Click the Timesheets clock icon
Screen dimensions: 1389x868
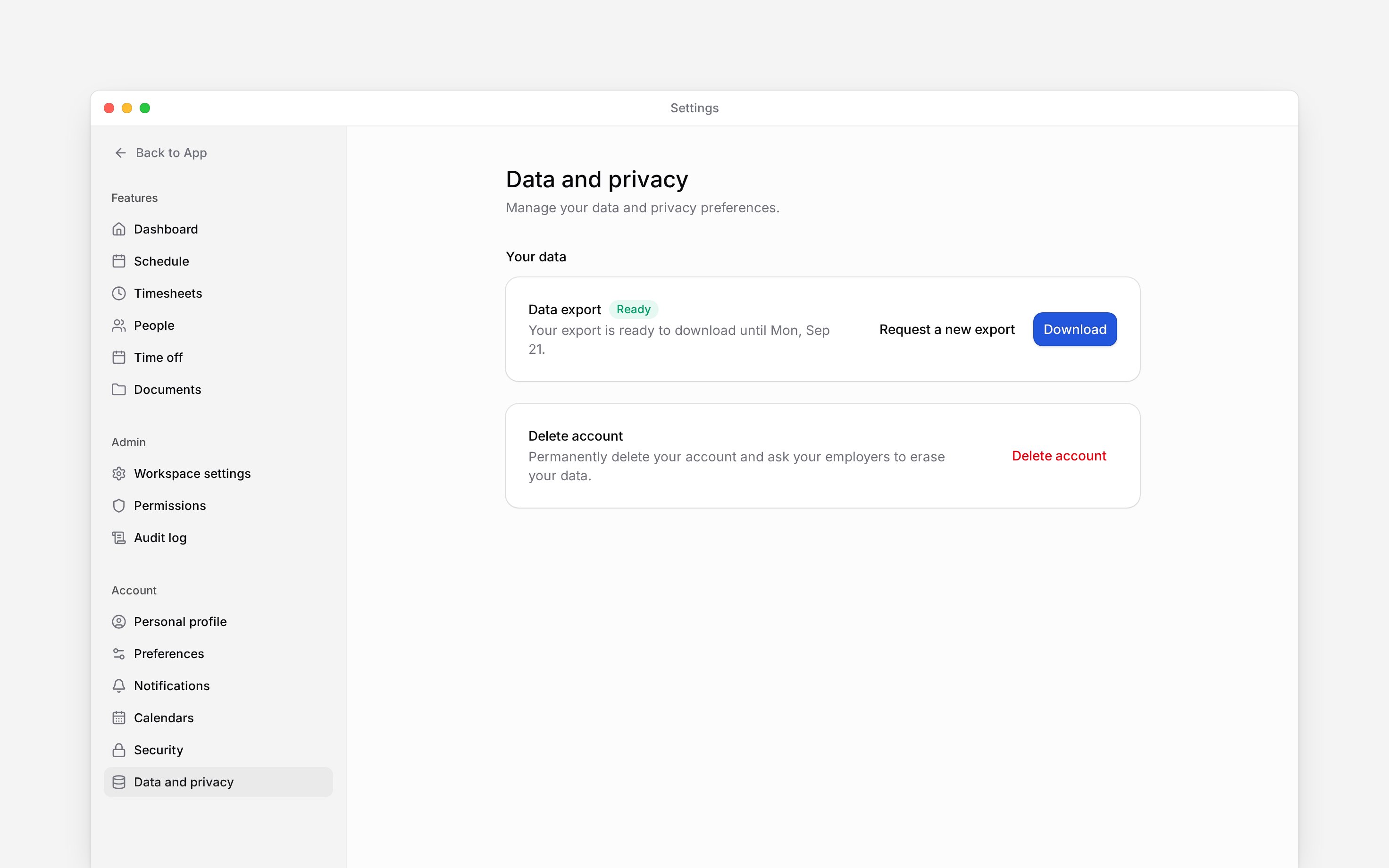[119, 293]
